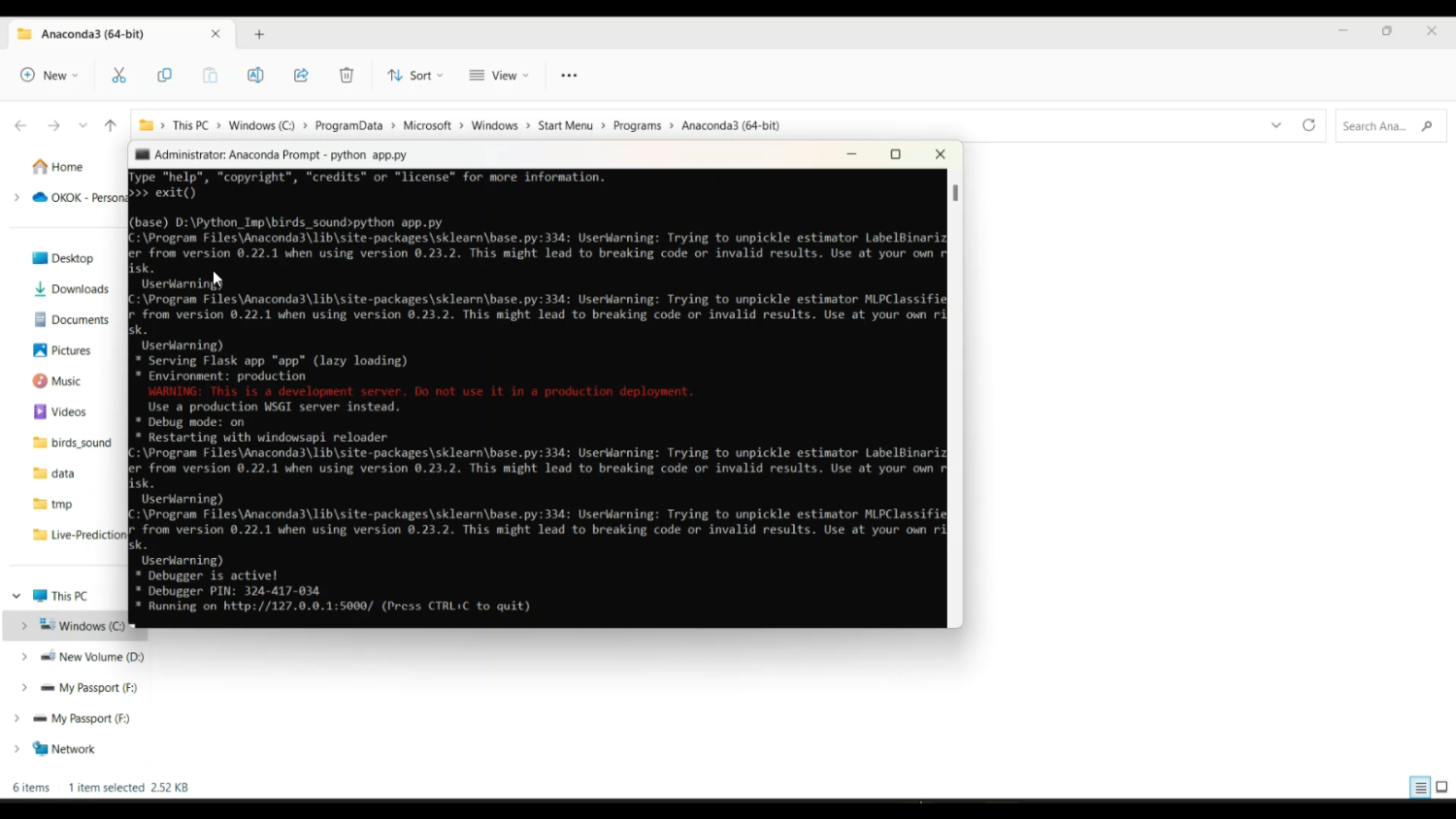Viewport: 1456px width, 819px height.
Task: Refresh the current folder view
Action: 1308,125
